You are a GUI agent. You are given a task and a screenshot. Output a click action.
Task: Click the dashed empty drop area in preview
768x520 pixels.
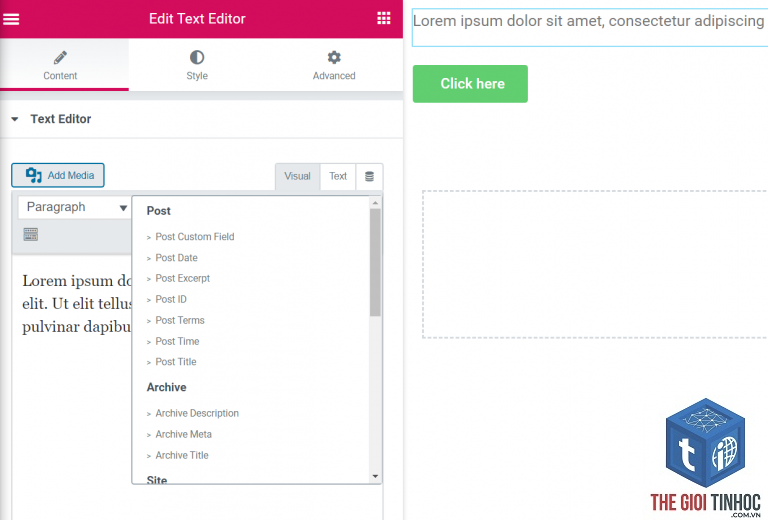(595, 264)
